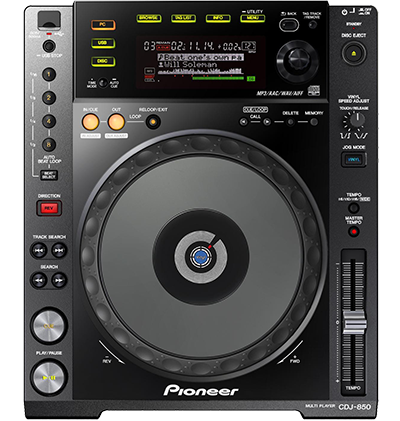Select auto beat loop button 1
400x421 pixels.
(49, 74)
